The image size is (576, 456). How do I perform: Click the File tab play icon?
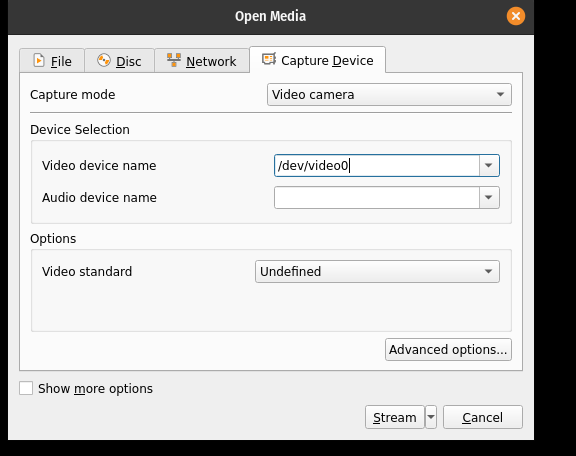(39, 60)
